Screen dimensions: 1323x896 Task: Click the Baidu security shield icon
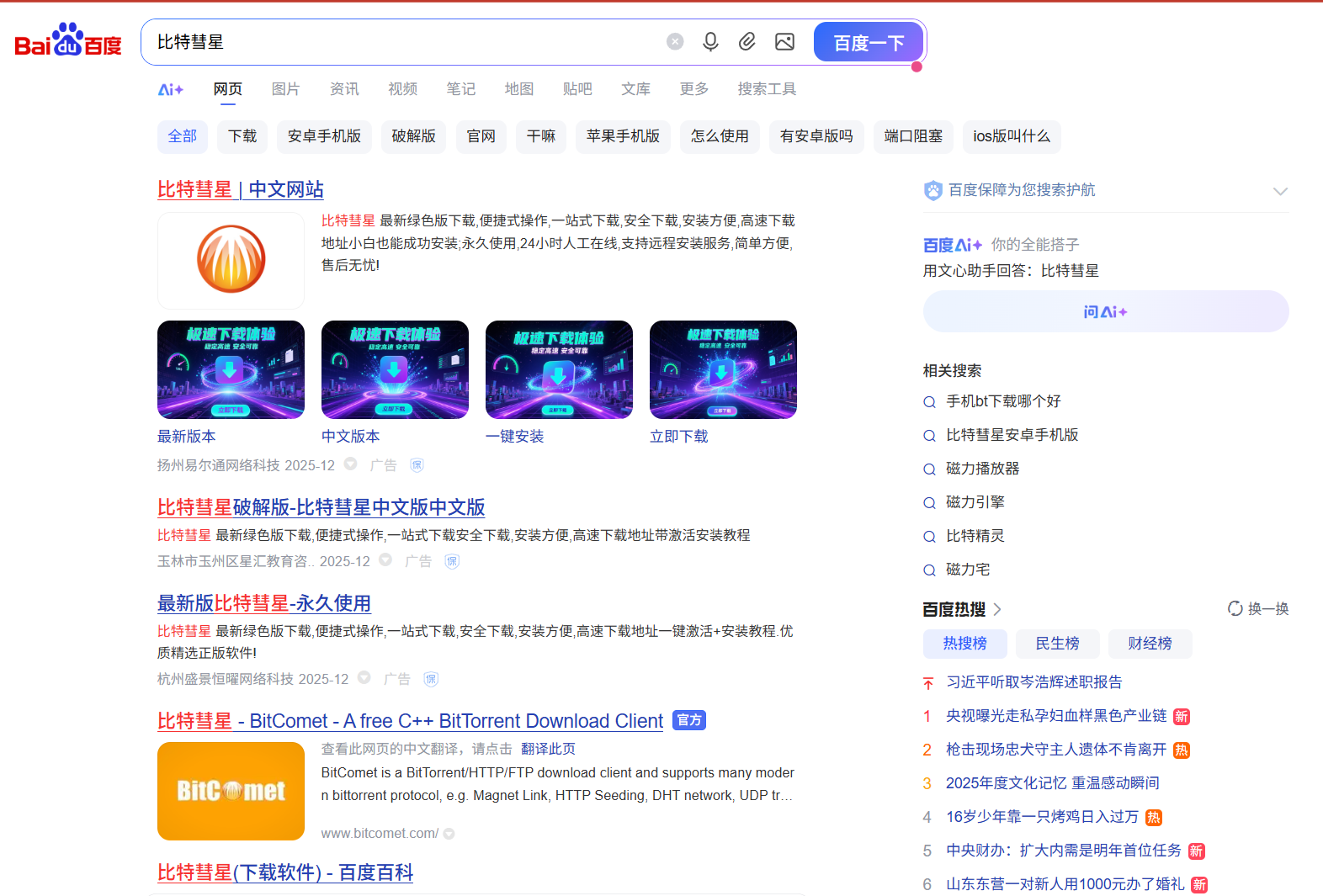click(932, 190)
